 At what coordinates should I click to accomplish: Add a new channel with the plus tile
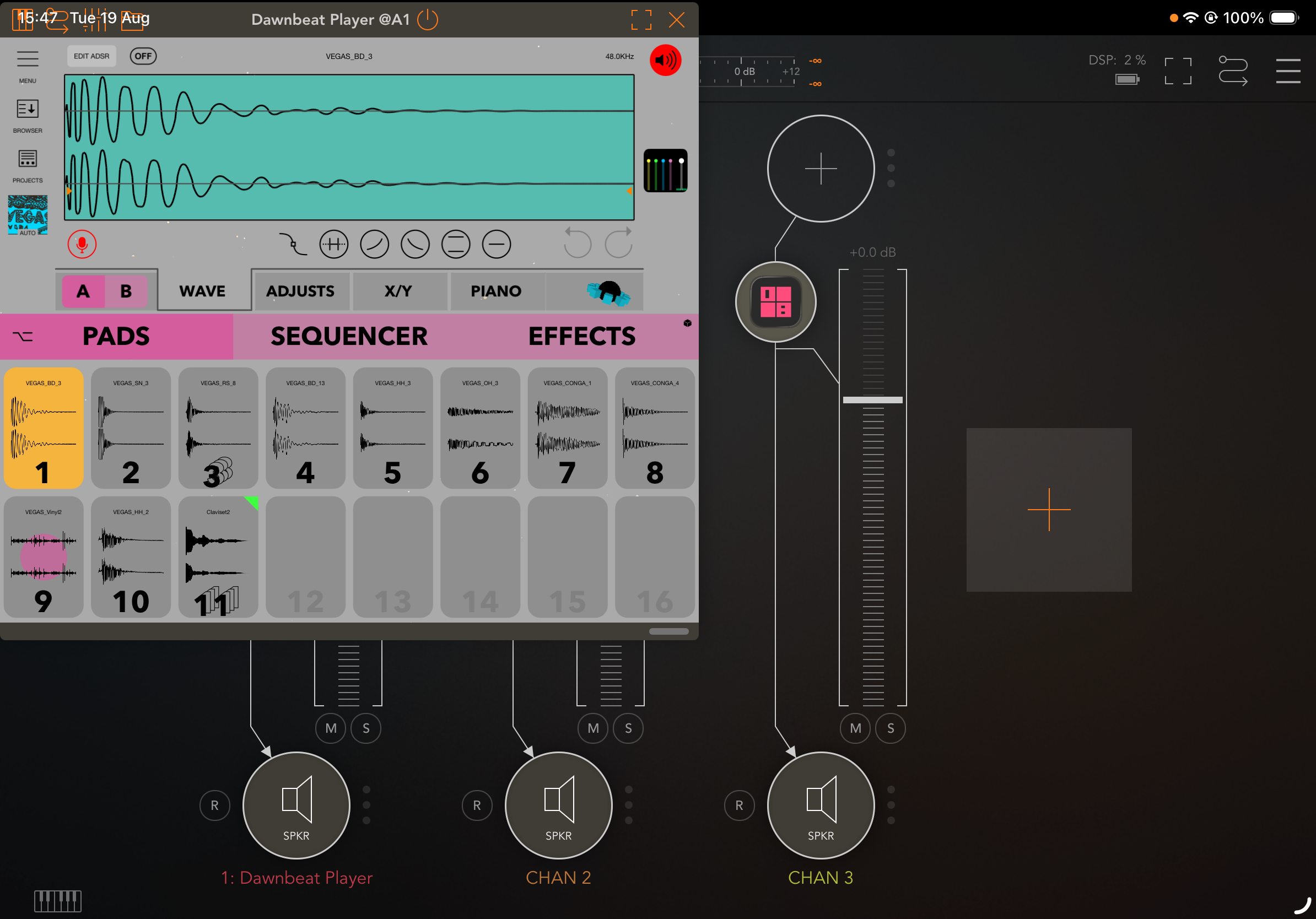[1049, 509]
